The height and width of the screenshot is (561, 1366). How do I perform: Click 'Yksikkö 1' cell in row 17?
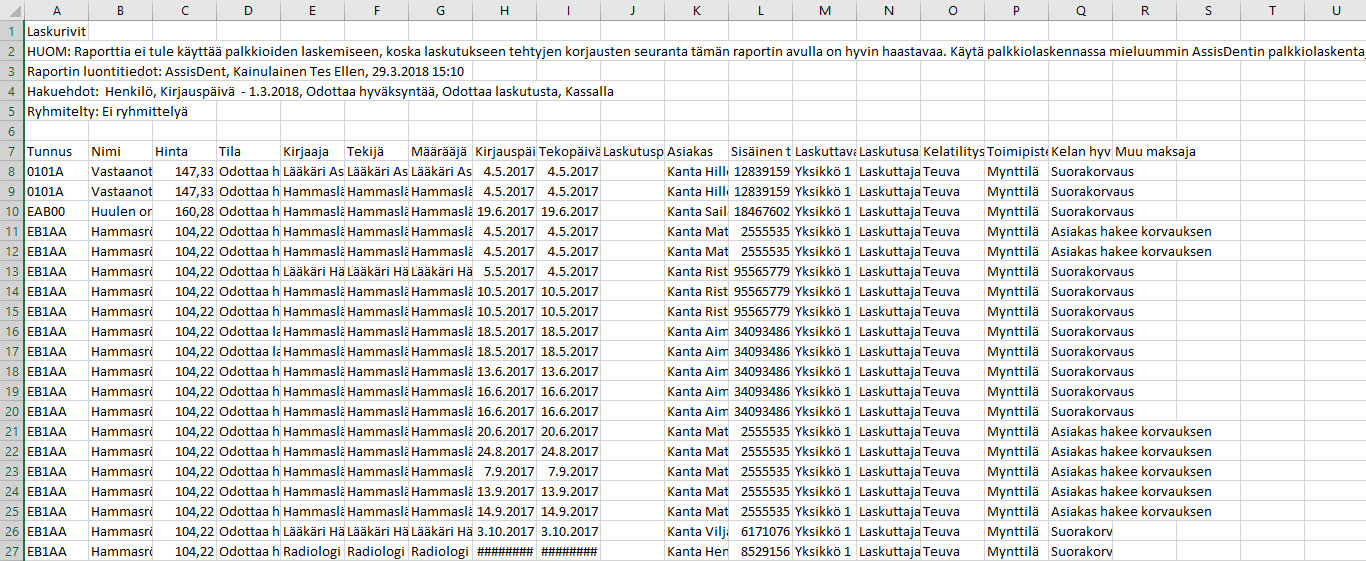coord(824,351)
